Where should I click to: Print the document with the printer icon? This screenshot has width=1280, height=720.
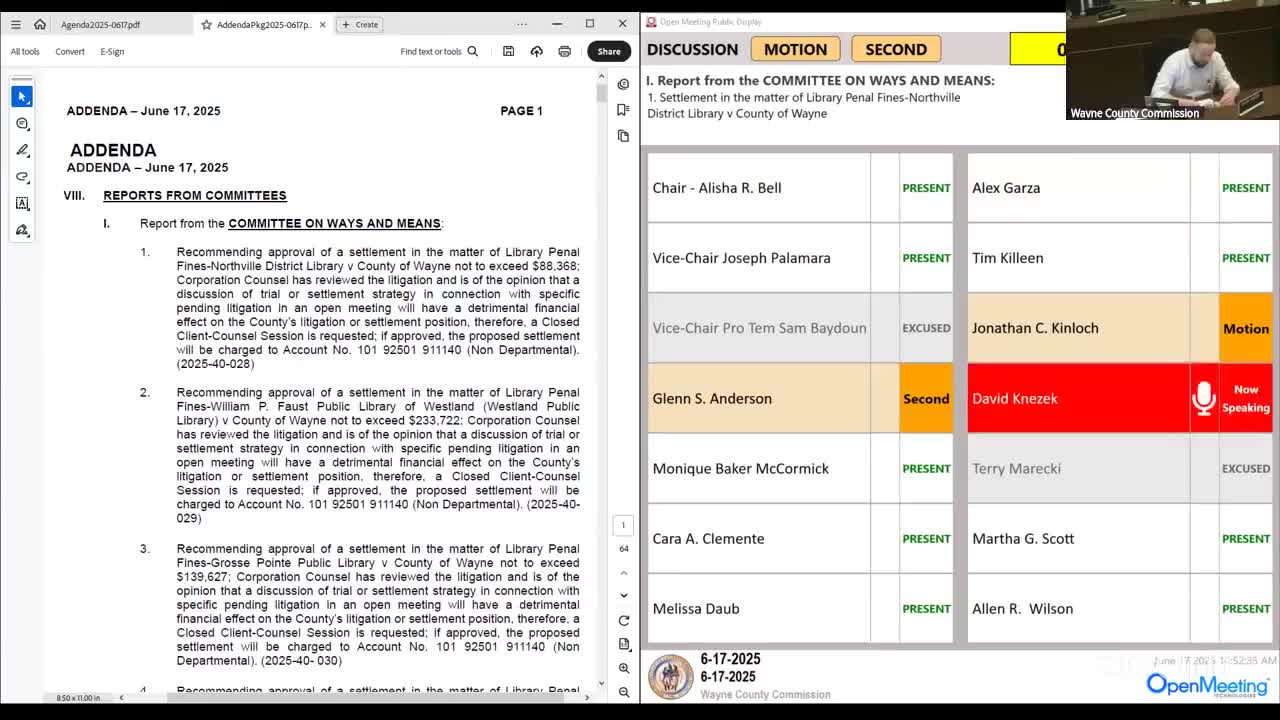[564, 51]
